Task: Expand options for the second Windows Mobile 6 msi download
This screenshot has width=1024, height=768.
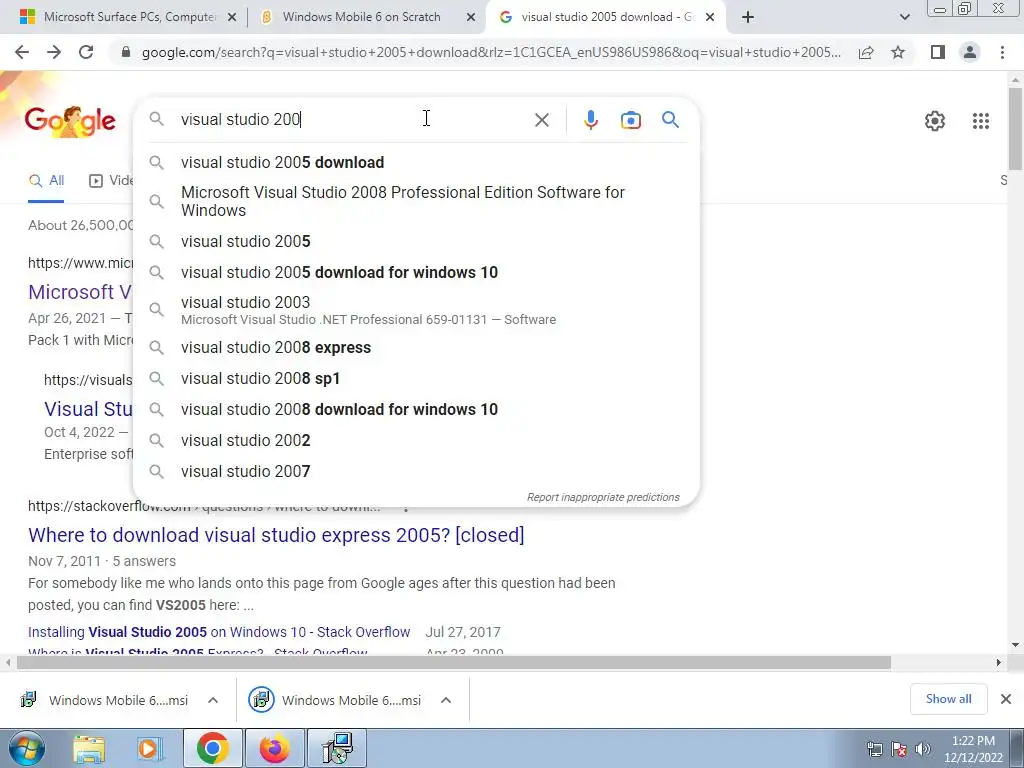Action: click(x=445, y=700)
